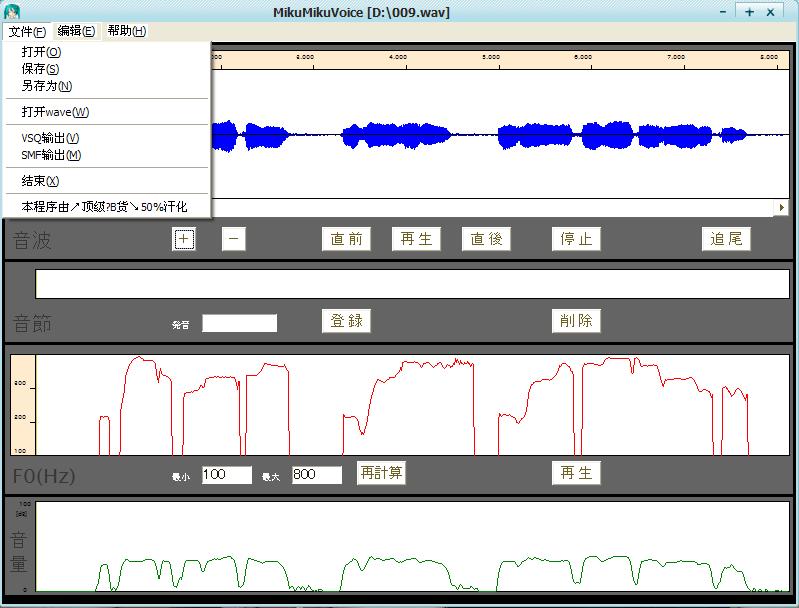Viewport: 799px width, 608px height.
Task: Recalculate pitch with 再計算 button
Action: pos(381,473)
